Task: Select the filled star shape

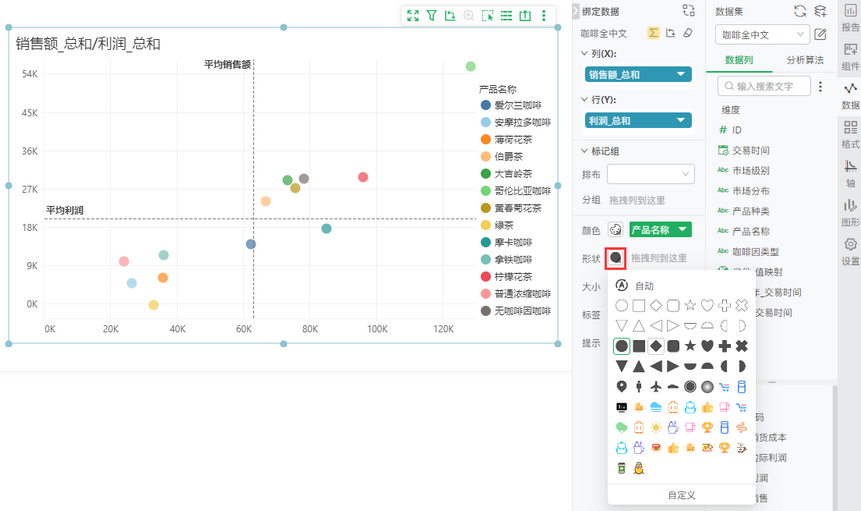Action: pyautogui.click(x=690, y=346)
